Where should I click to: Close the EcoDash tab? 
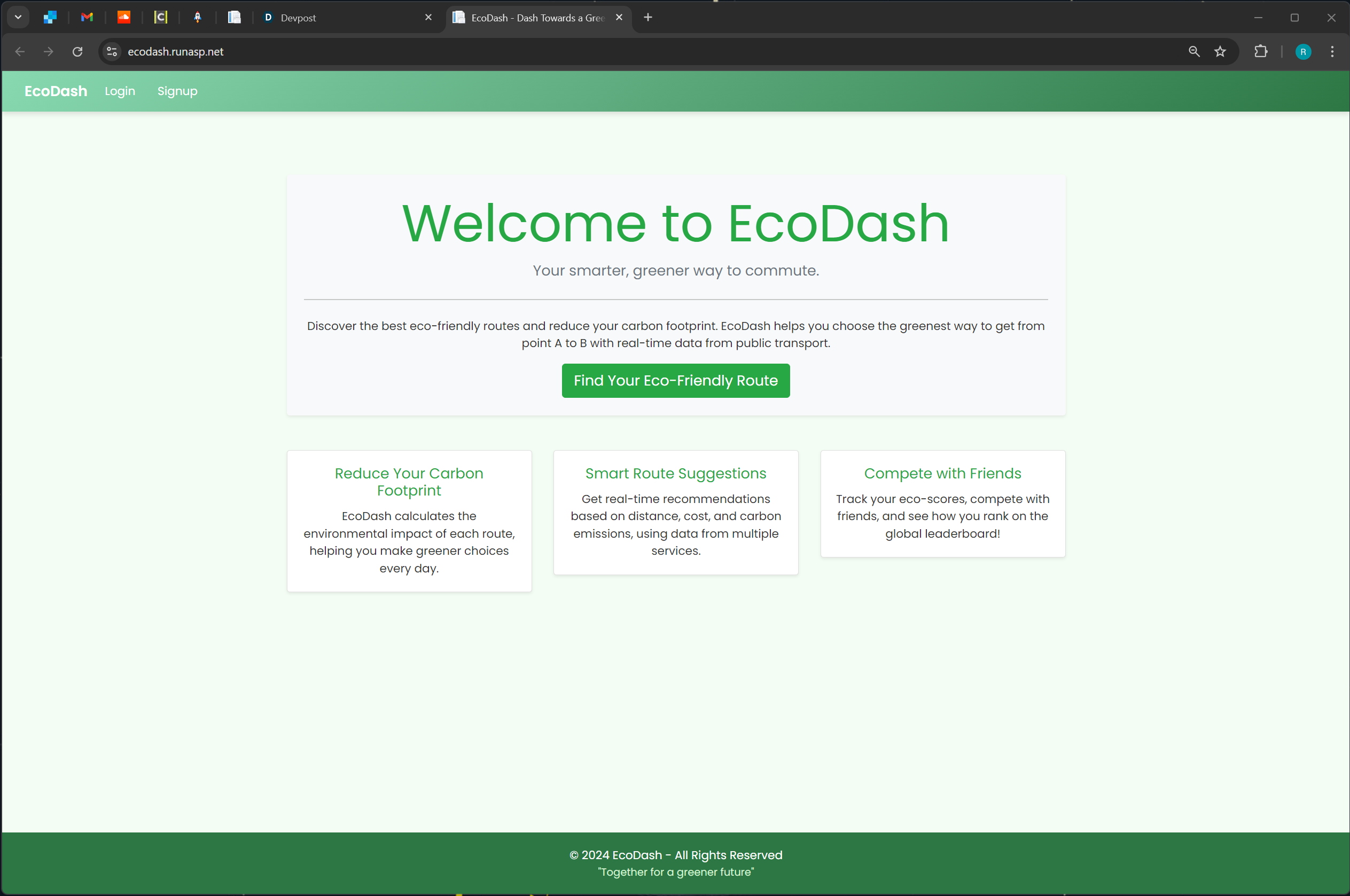[619, 18]
